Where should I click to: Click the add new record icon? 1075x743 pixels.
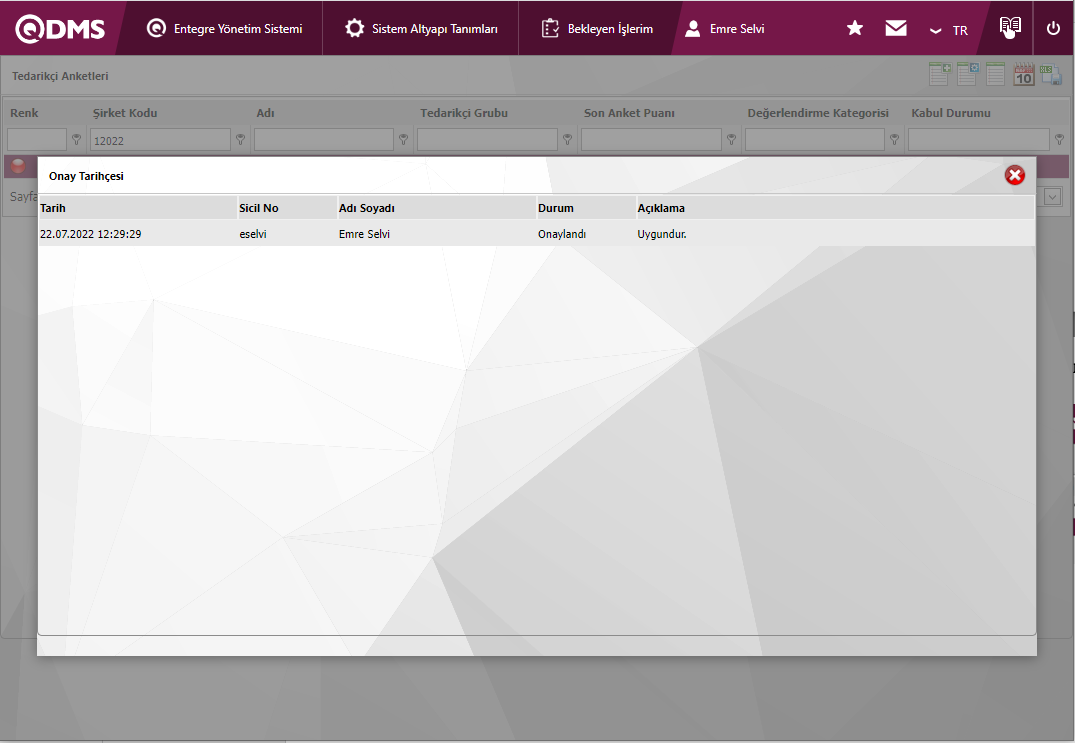tap(940, 75)
